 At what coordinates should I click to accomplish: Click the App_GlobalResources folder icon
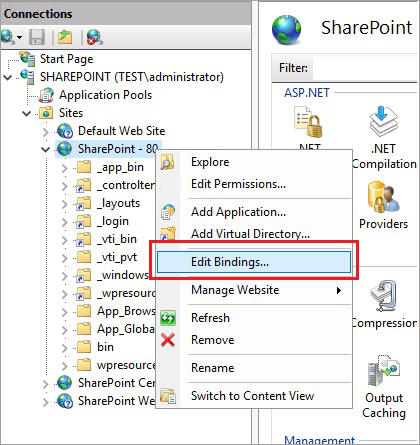click(83, 329)
